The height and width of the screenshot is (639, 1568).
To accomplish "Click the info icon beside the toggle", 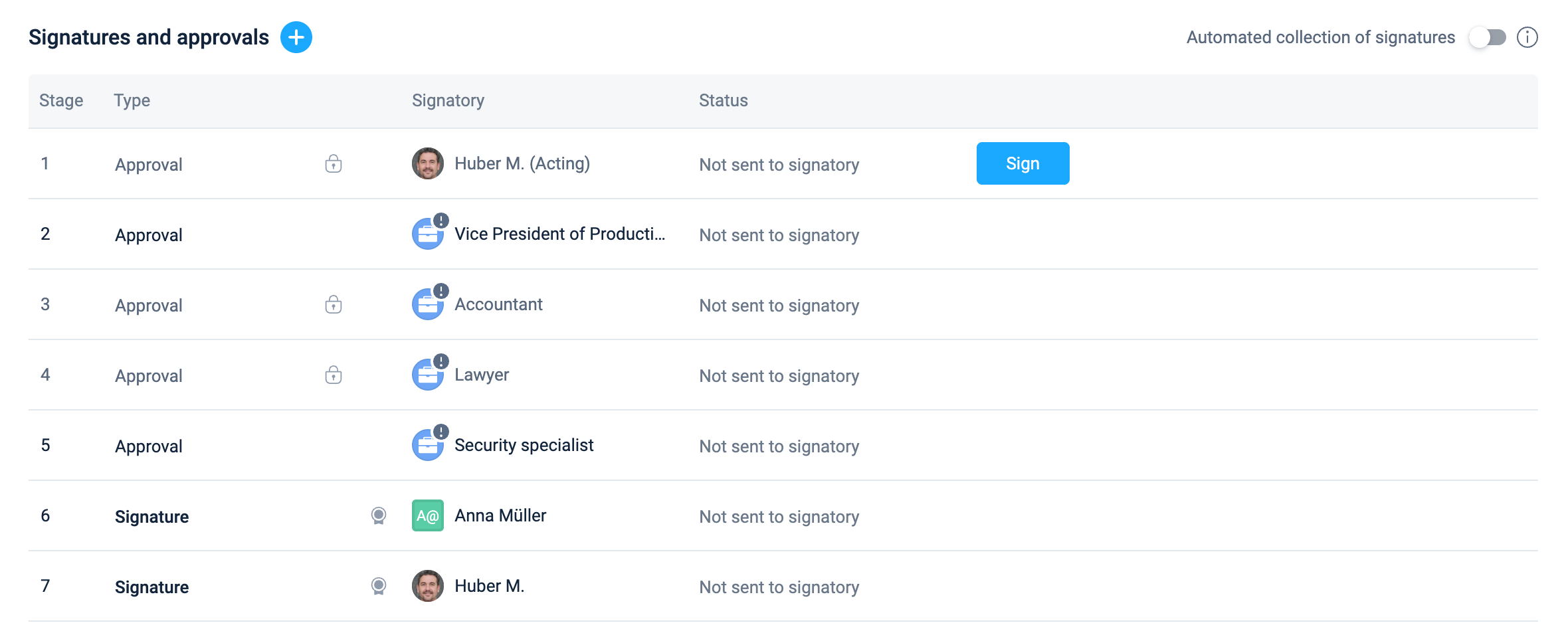I will pyautogui.click(x=1527, y=37).
